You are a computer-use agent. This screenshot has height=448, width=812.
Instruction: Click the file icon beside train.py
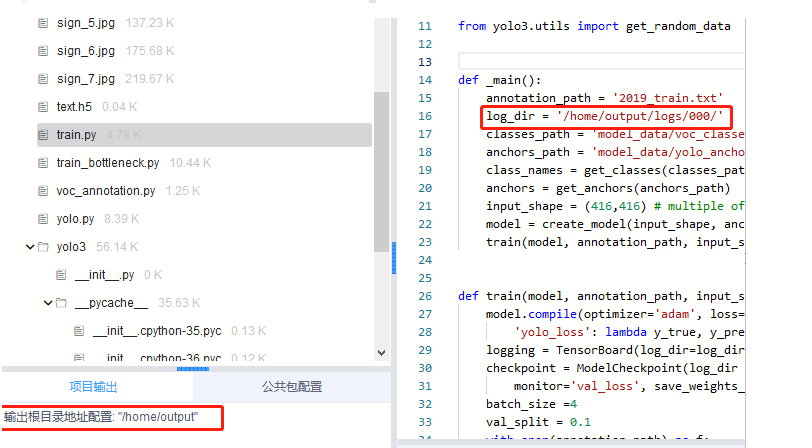tap(43, 135)
